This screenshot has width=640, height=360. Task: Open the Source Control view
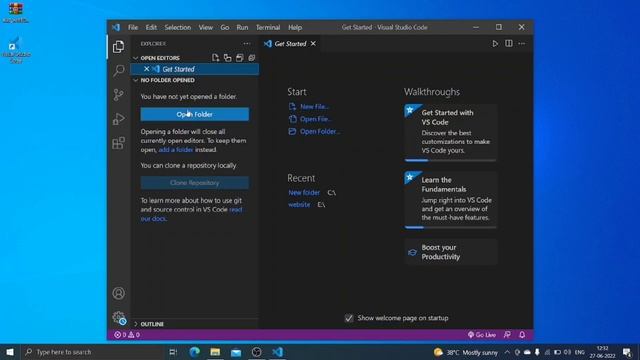coord(118,95)
